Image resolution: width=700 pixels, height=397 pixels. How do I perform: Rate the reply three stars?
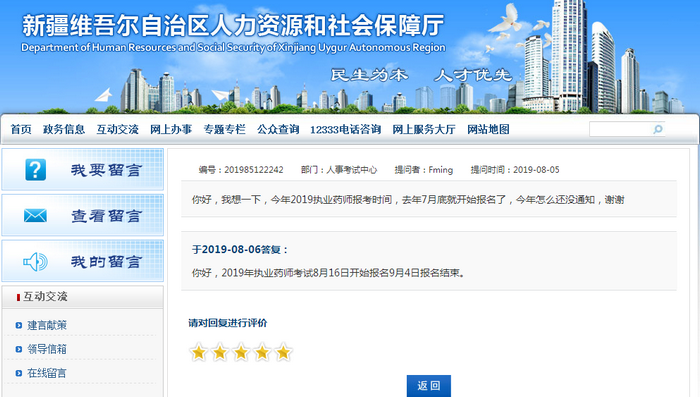241,352
